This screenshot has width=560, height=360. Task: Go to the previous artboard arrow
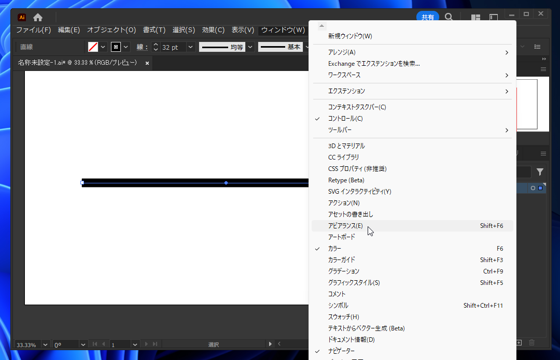tap(104, 344)
